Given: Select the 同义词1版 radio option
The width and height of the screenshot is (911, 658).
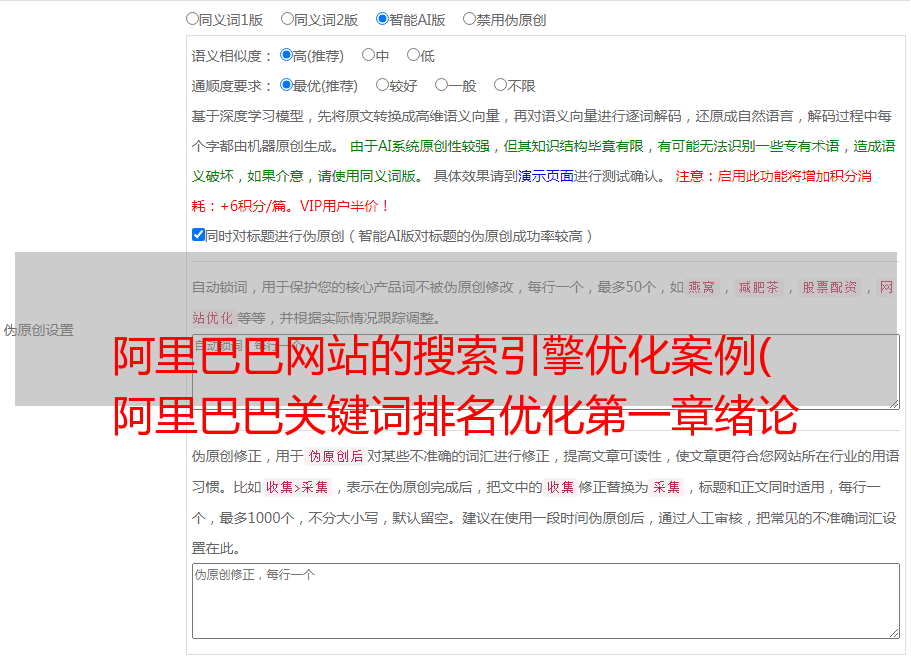Looking at the screenshot, I should click(x=192, y=19).
